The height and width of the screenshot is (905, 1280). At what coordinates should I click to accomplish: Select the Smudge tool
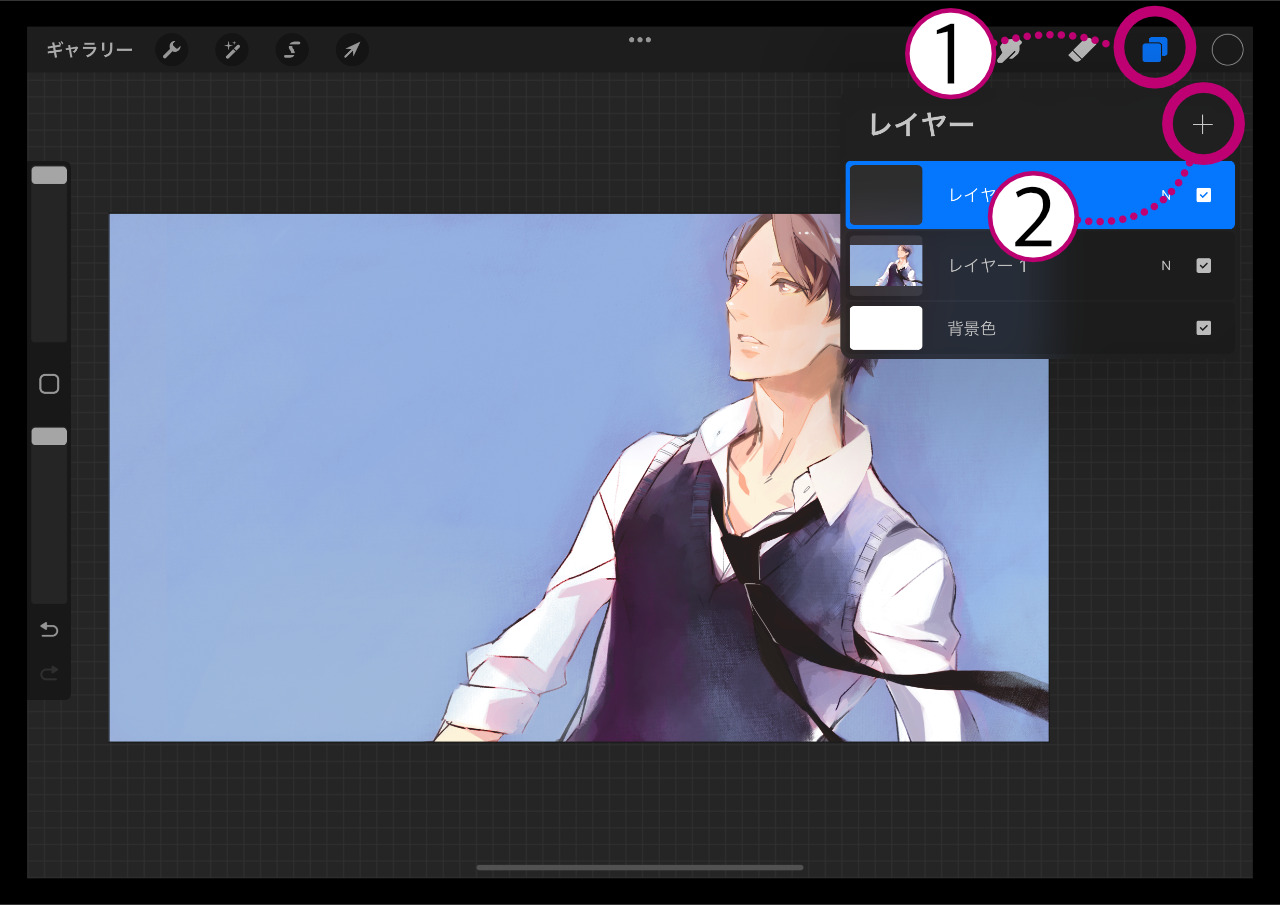tap(1008, 51)
